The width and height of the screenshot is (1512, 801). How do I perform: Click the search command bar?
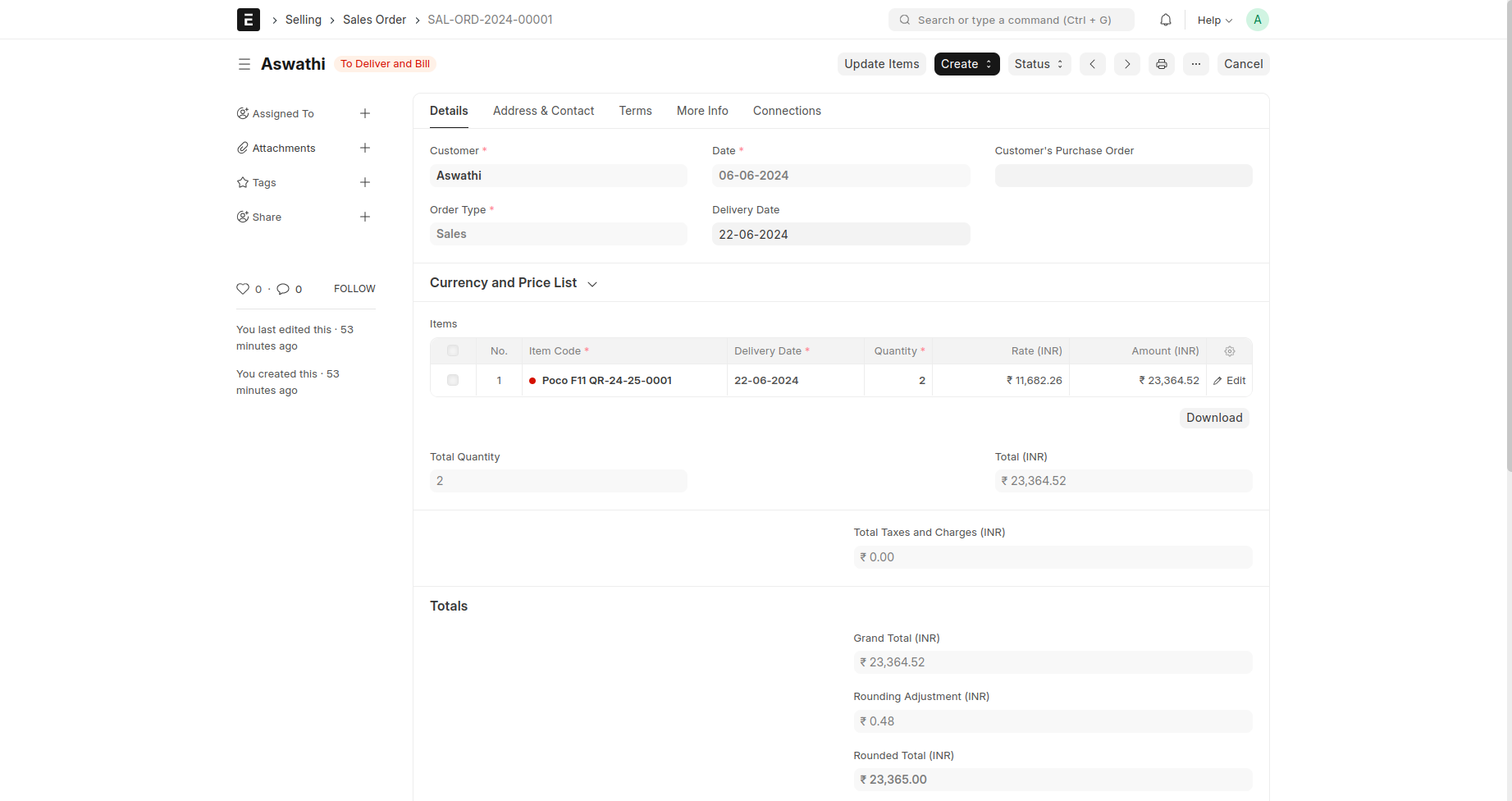1011,20
